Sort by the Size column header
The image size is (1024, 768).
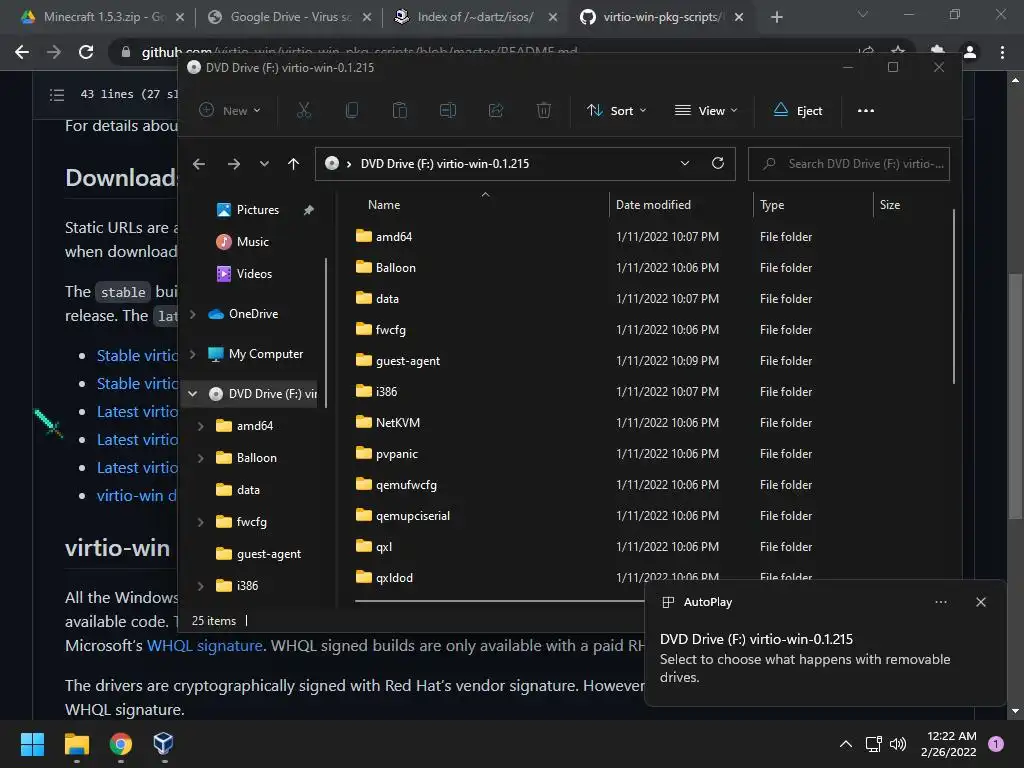tap(889, 205)
